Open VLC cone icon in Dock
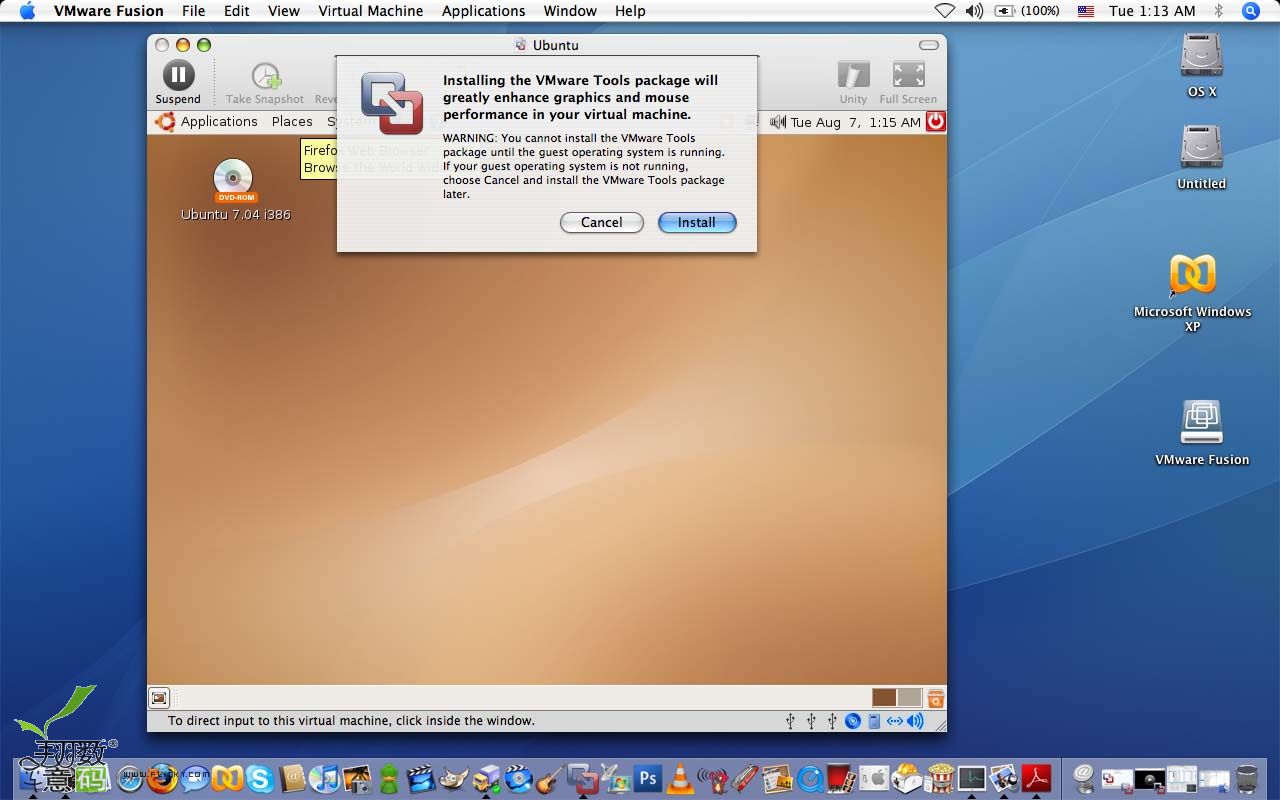 [x=680, y=779]
